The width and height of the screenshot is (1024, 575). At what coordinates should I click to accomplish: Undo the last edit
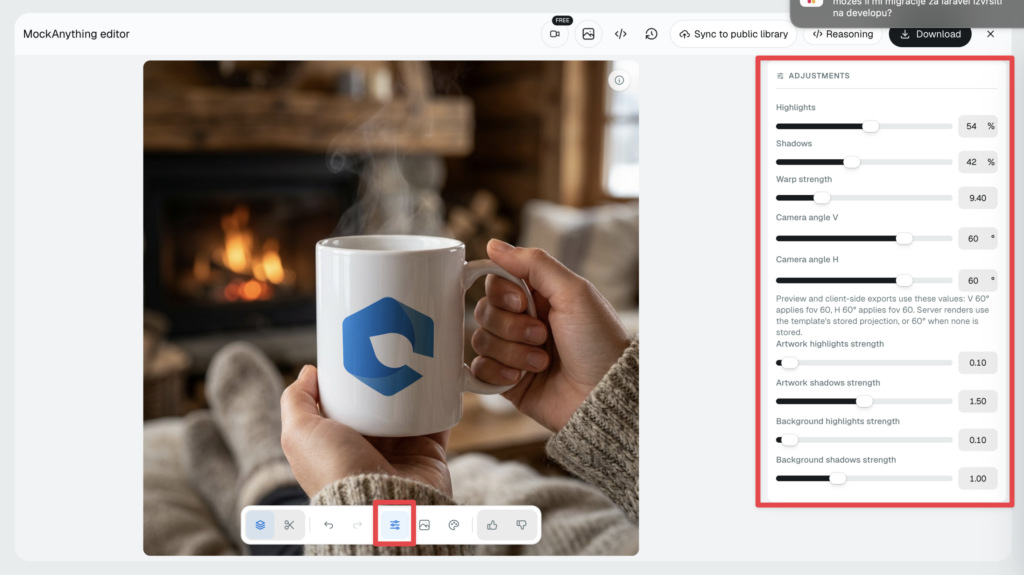[328, 525]
